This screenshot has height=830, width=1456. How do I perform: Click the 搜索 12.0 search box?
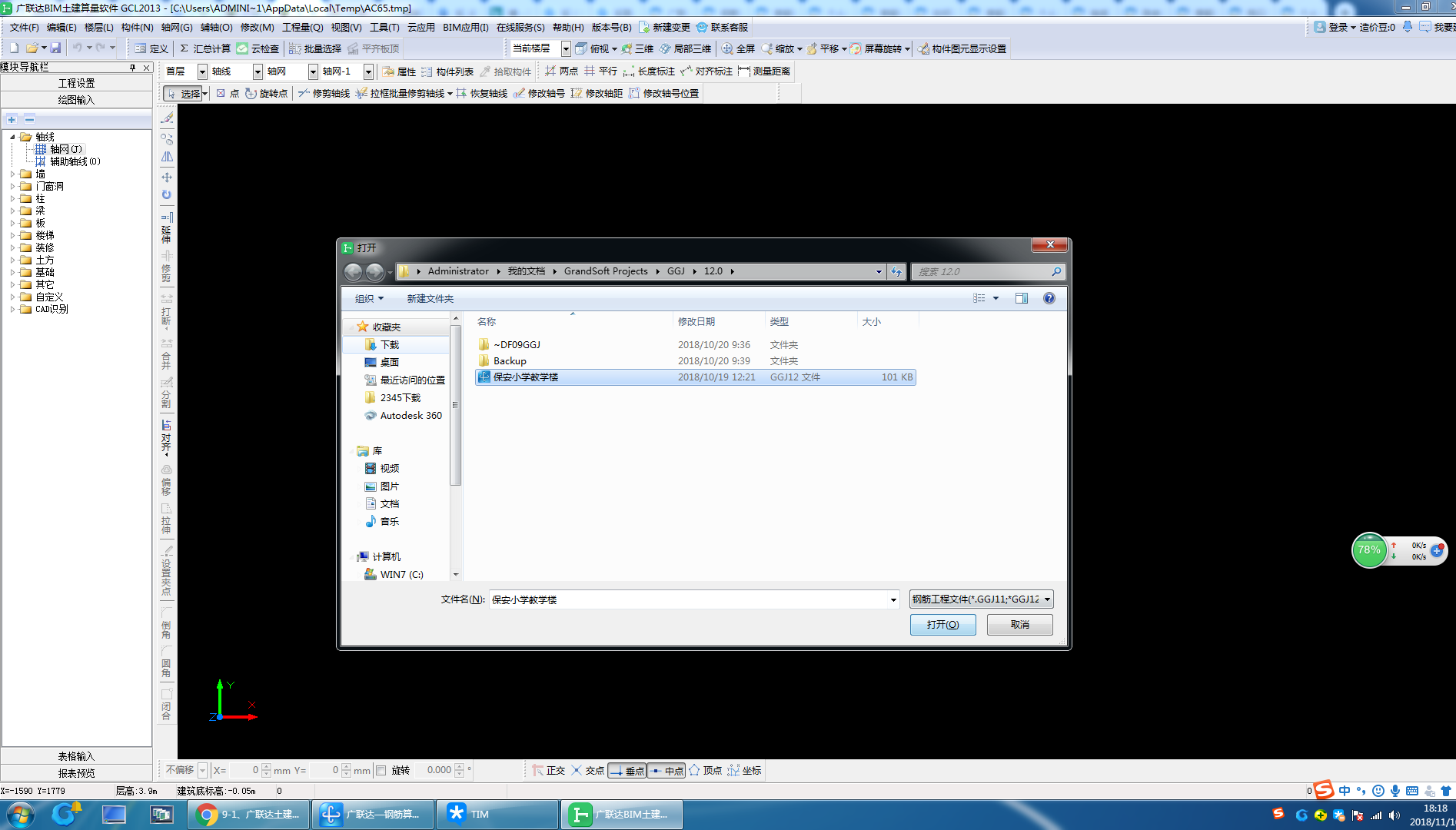click(988, 271)
